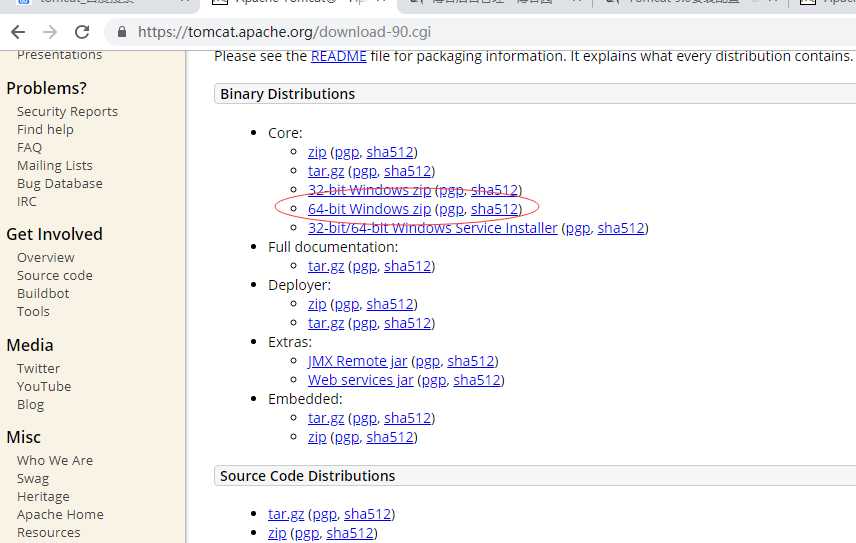Click the Source Code Distributions heading
Screen dimensions: 856x543
point(307,476)
